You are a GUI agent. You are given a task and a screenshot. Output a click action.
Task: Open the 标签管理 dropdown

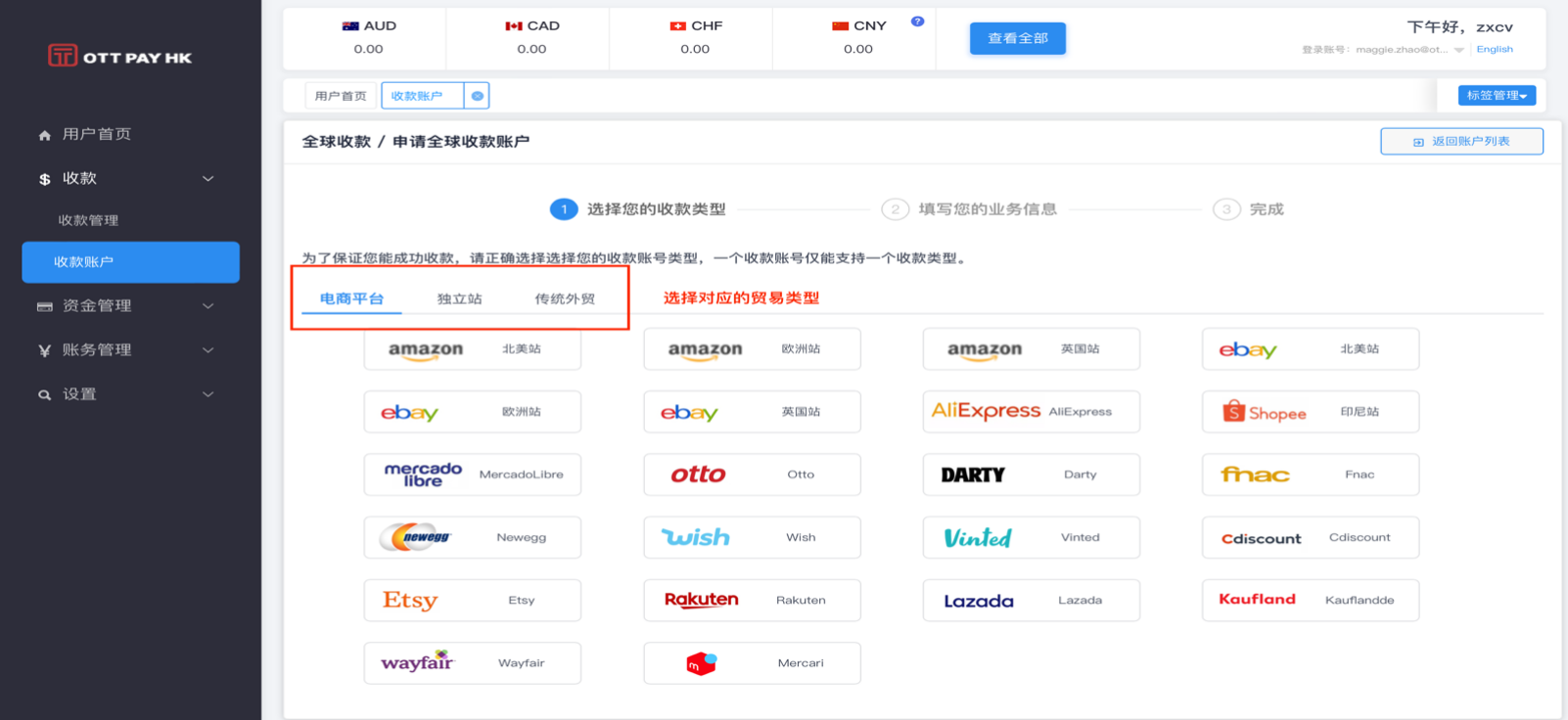[1497, 95]
